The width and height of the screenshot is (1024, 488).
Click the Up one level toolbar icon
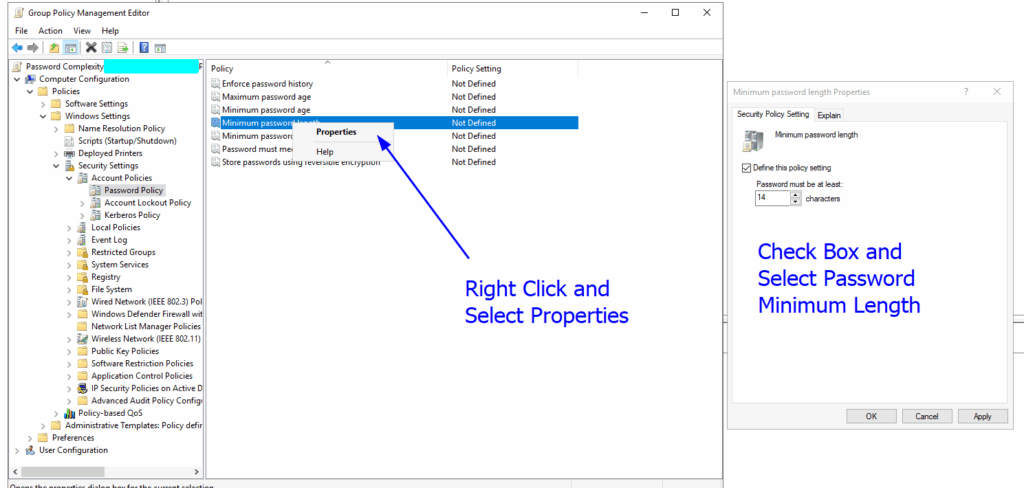tap(54, 47)
